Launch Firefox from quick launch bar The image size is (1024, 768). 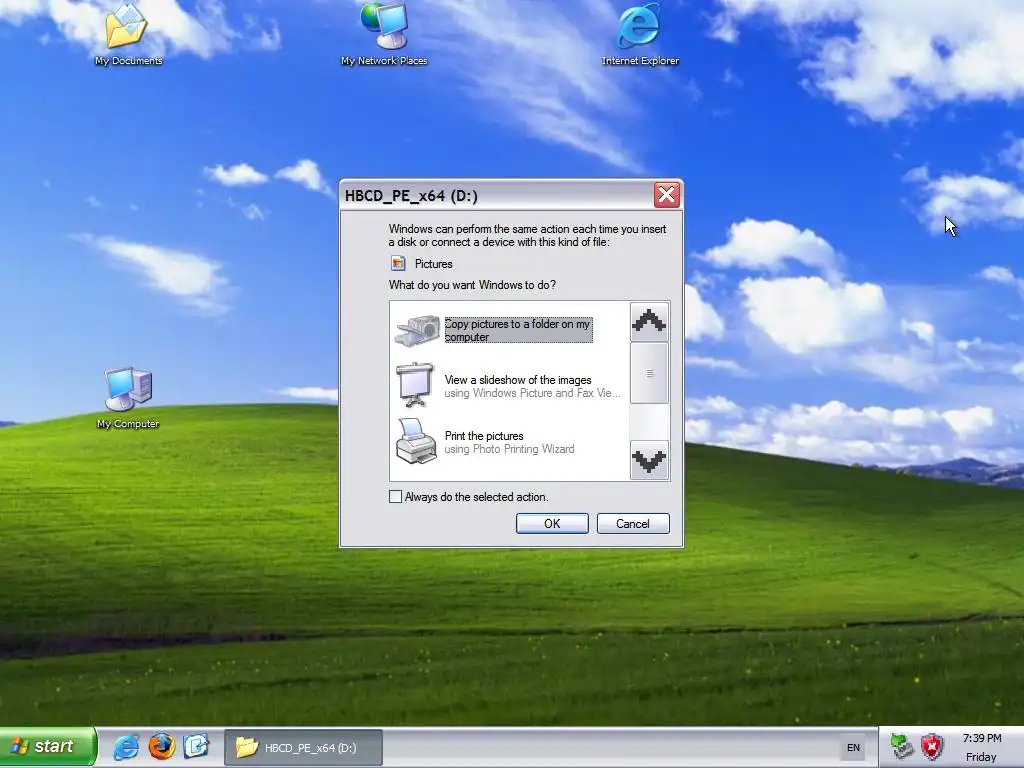click(x=161, y=746)
